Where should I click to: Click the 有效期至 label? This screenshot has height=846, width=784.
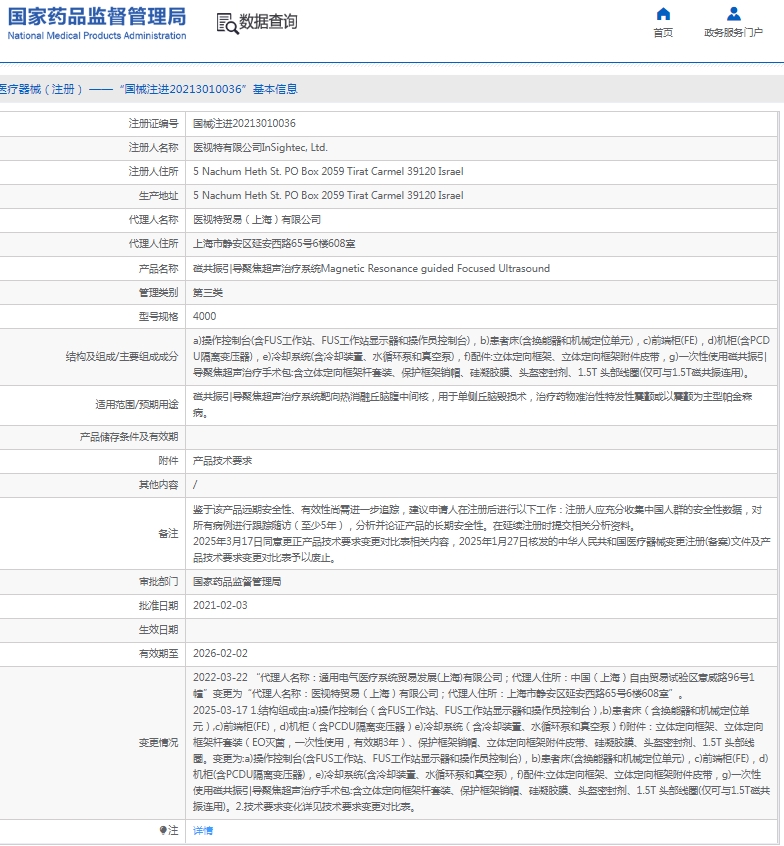click(158, 653)
